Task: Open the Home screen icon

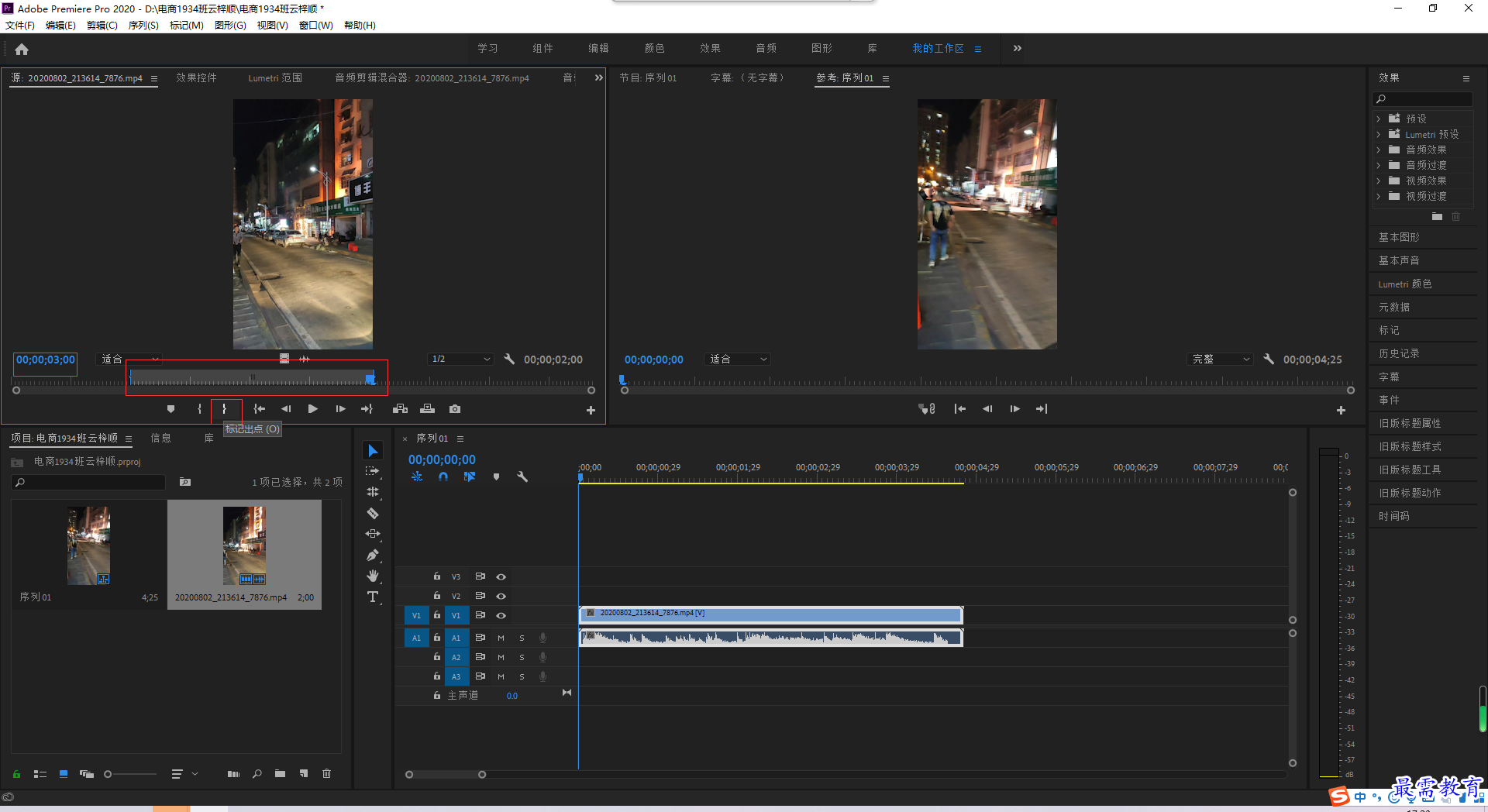Action: click(22, 49)
